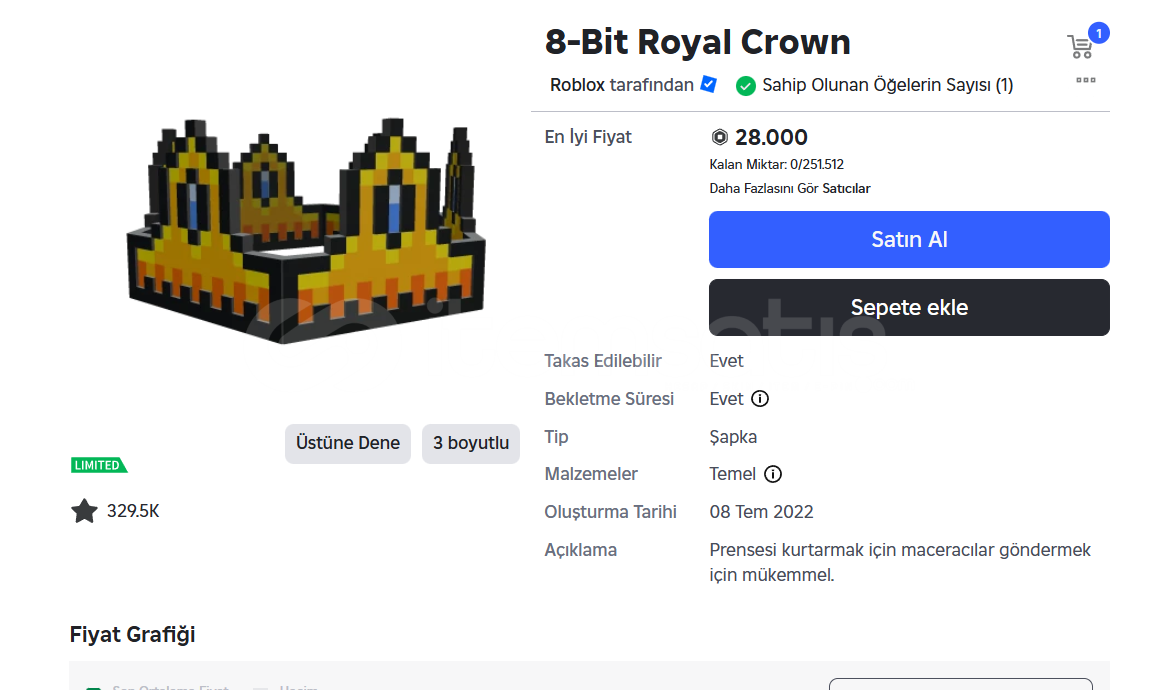1157x690 pixels.
Task: Toggle the green average price legend checkbox
Action: [x=93, y=687]
